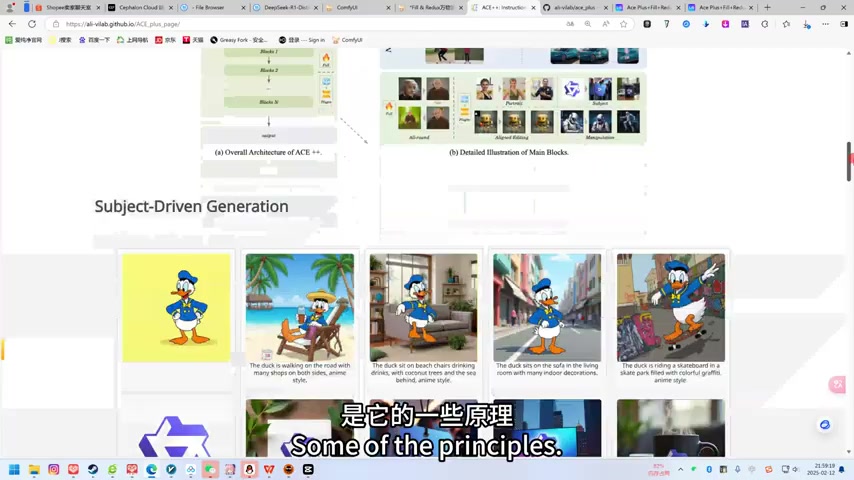Click the Overall Architecture of ACE++ caption
The width and height of the screenshot is (854, 480).
click(x=269, y=153)
